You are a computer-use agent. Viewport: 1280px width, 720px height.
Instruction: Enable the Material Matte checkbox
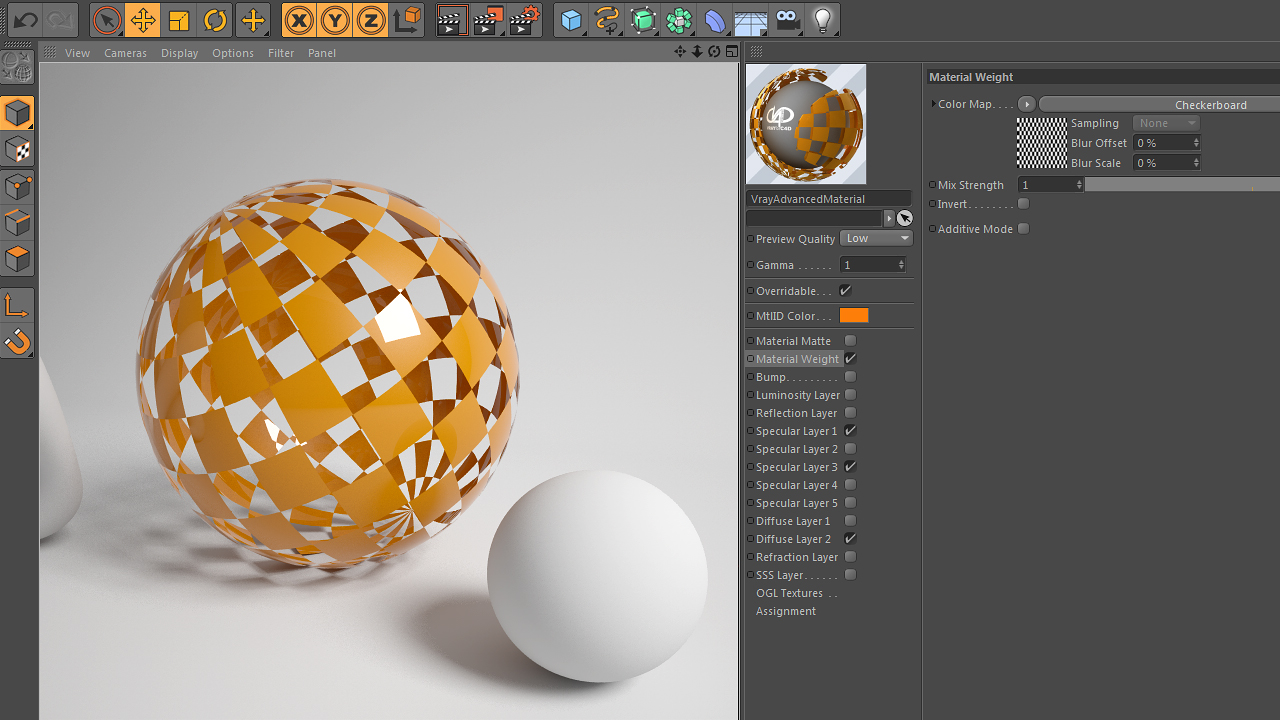point(850,341)
